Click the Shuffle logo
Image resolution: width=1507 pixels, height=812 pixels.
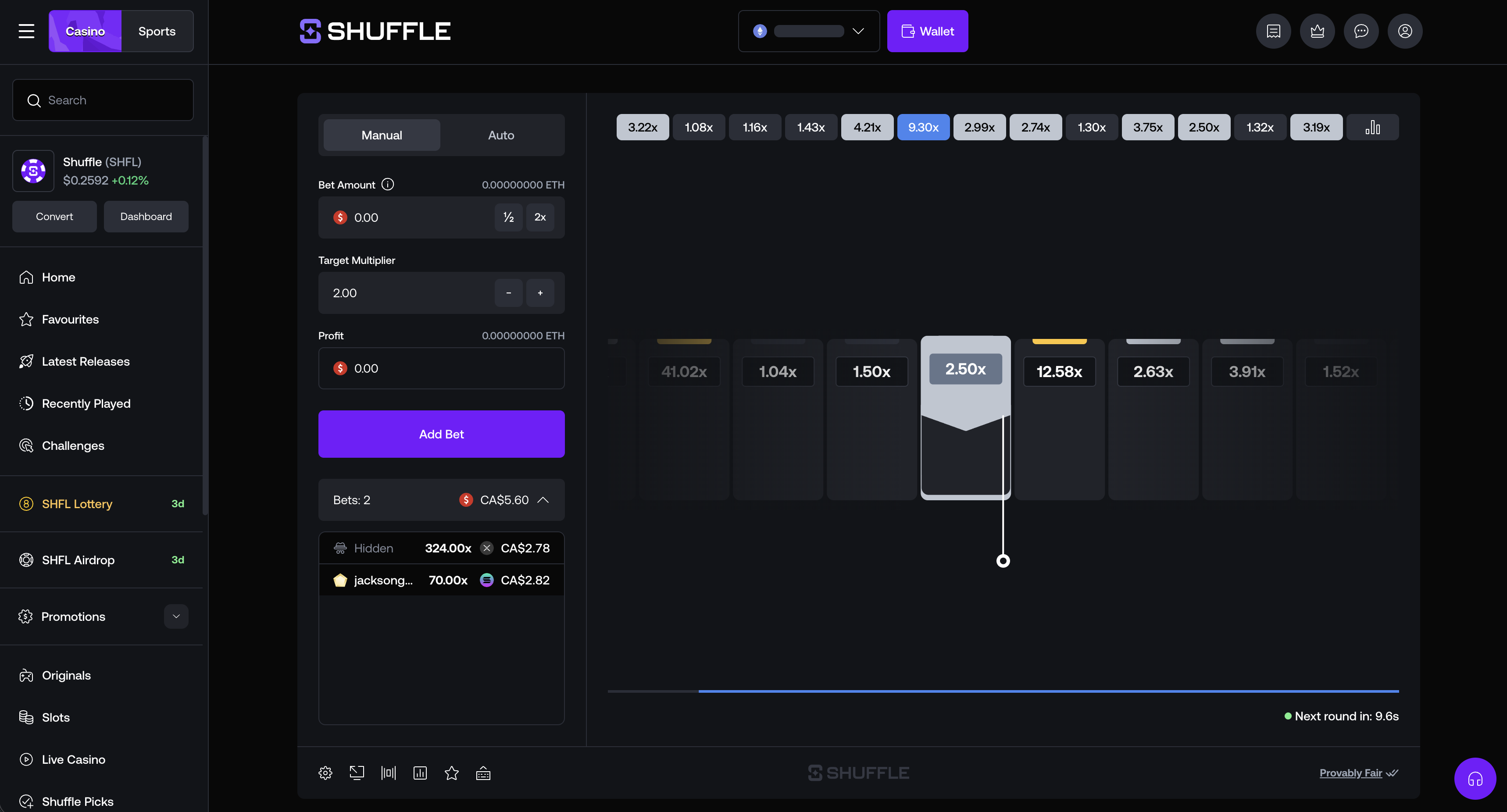tap(375, 31)
